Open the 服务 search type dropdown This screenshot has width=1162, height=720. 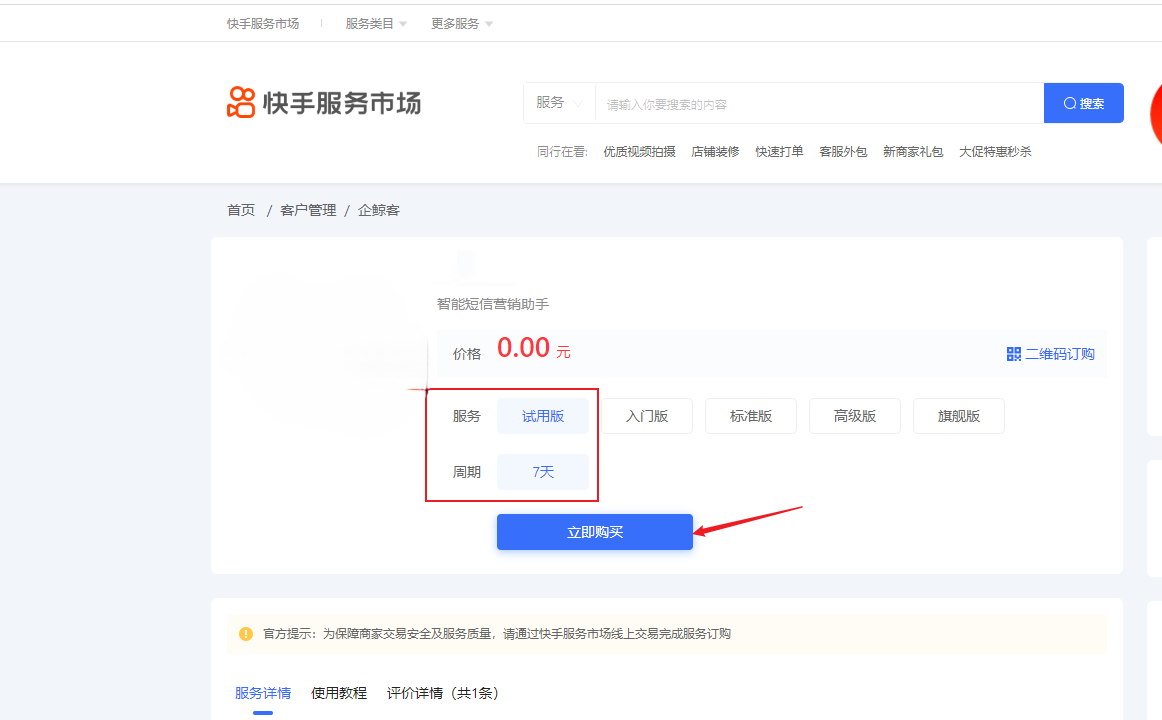click(x=560, y=103)
